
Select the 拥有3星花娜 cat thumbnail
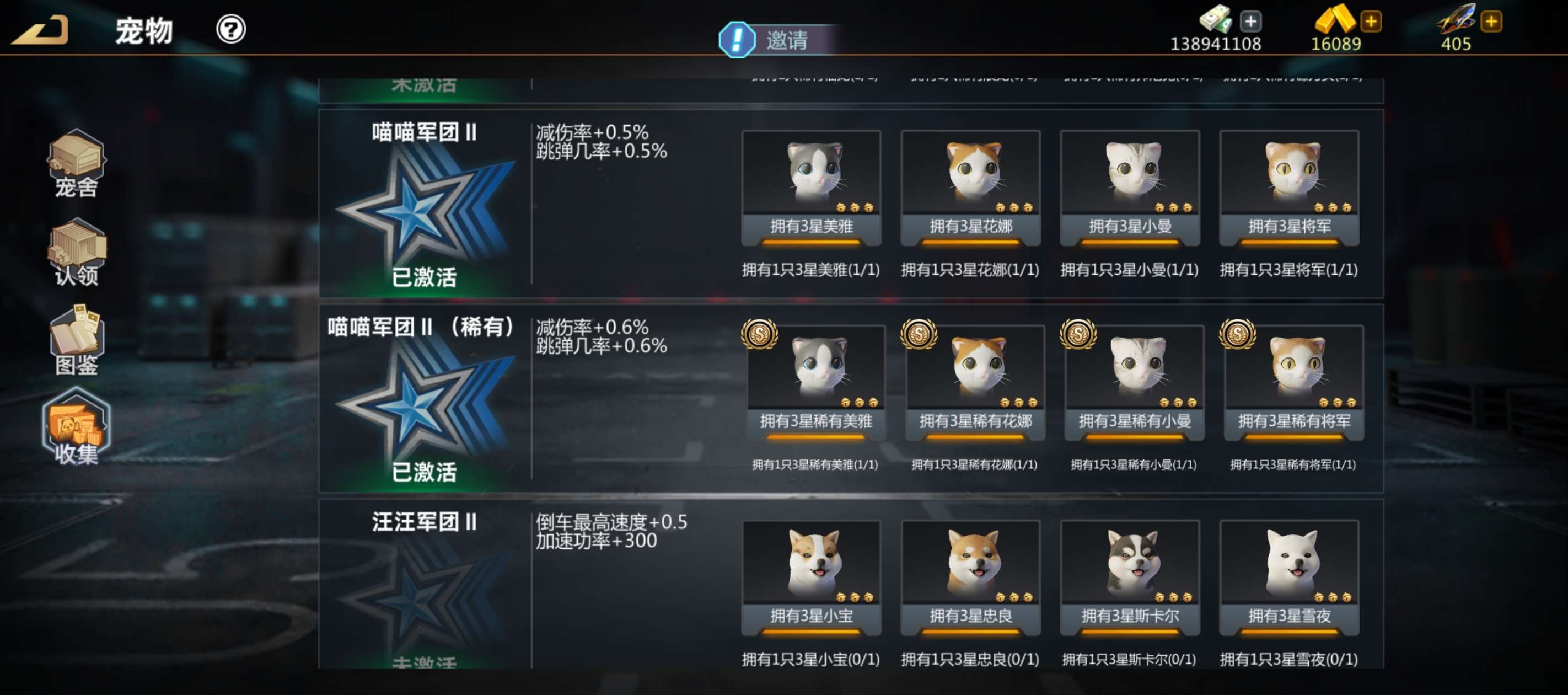(970, 188)
